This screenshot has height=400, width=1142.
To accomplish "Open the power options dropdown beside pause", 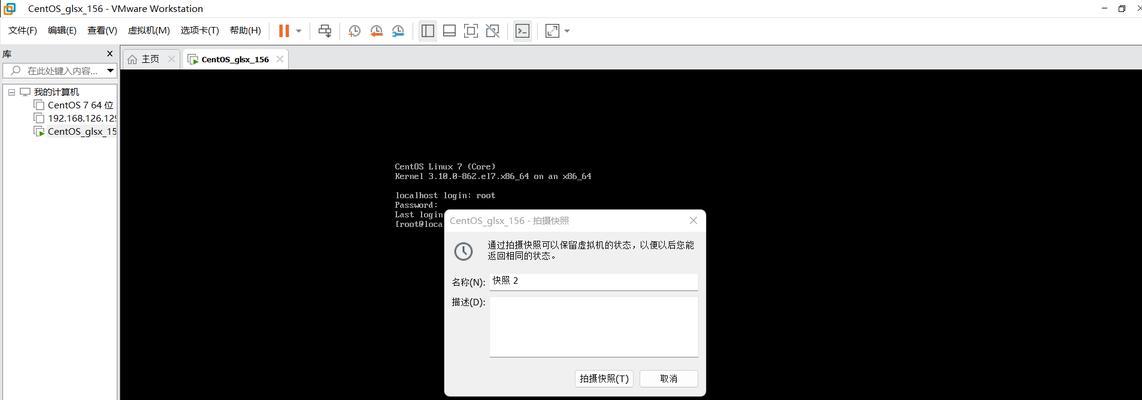I will [299, 31].
